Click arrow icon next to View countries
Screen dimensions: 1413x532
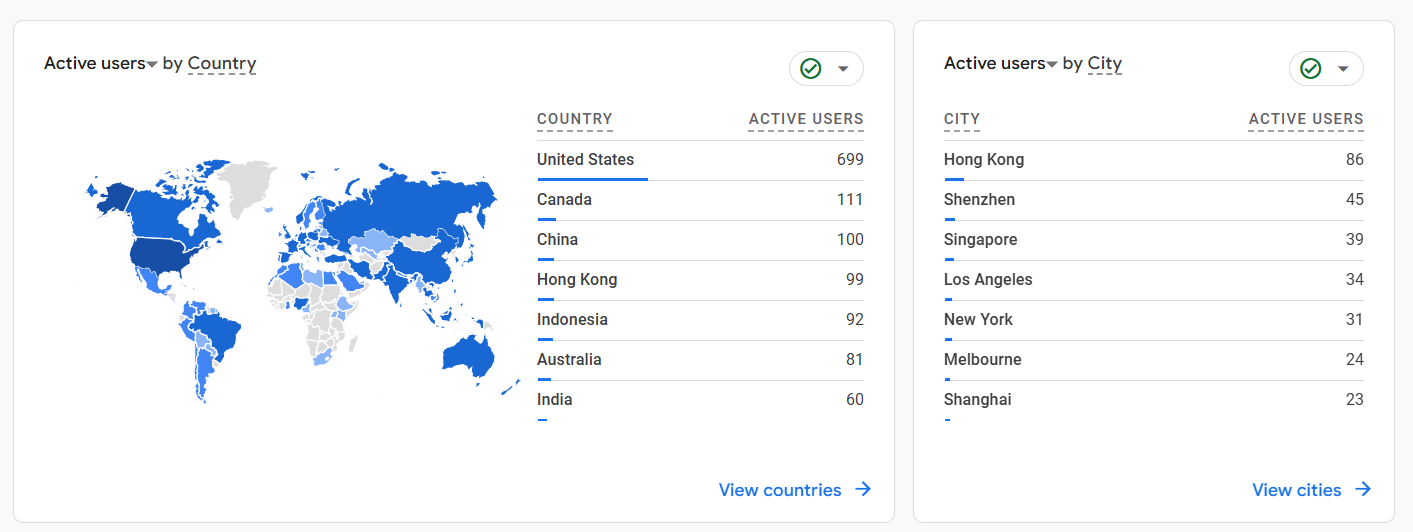coord(863,489)
